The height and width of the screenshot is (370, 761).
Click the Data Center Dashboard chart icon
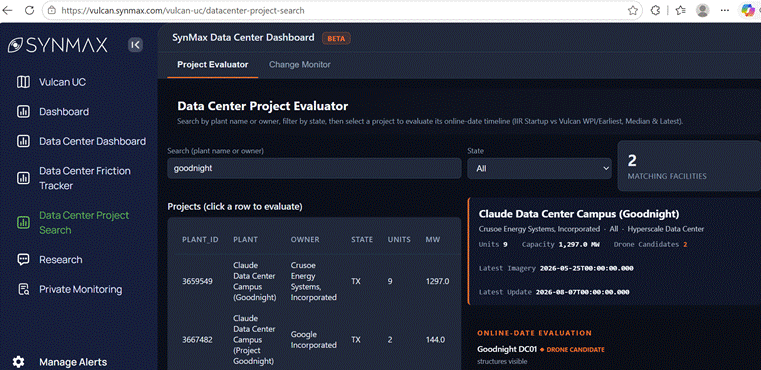(23, 141)
